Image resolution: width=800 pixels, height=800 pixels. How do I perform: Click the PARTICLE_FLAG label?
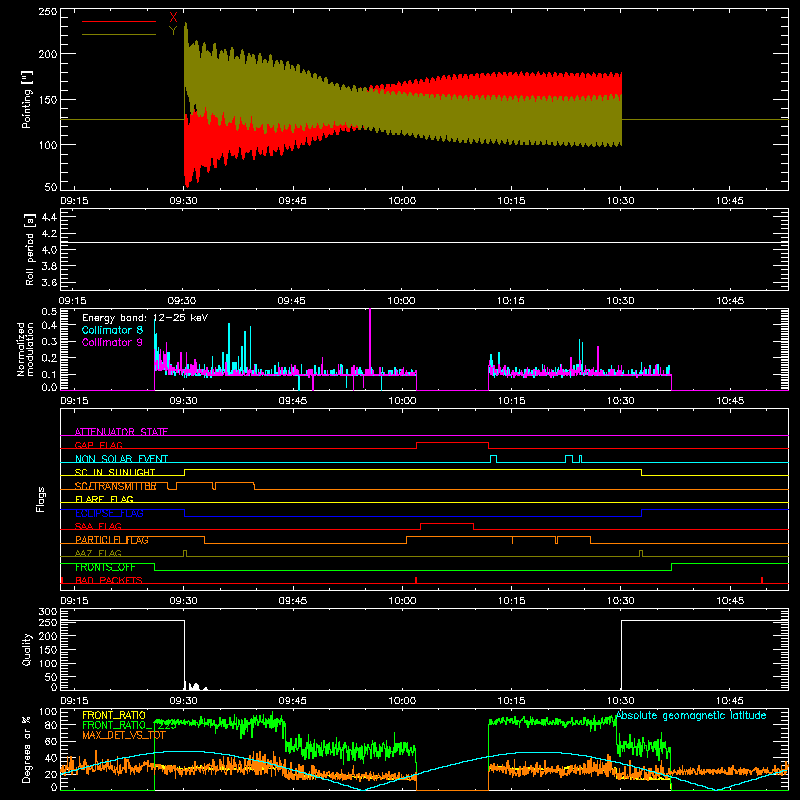[112, 540]
